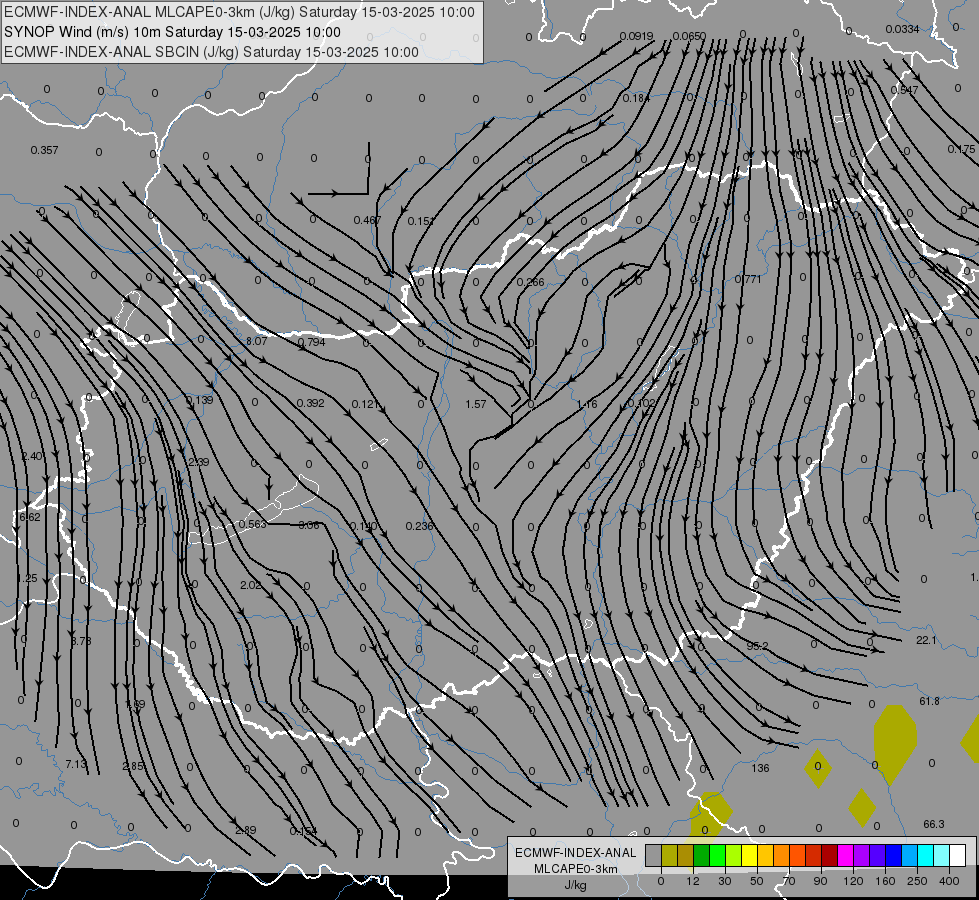The width and height of the screenshot is (979, 900).
Task: Click the map value 6.62
Action: click(x=30, y=517)
